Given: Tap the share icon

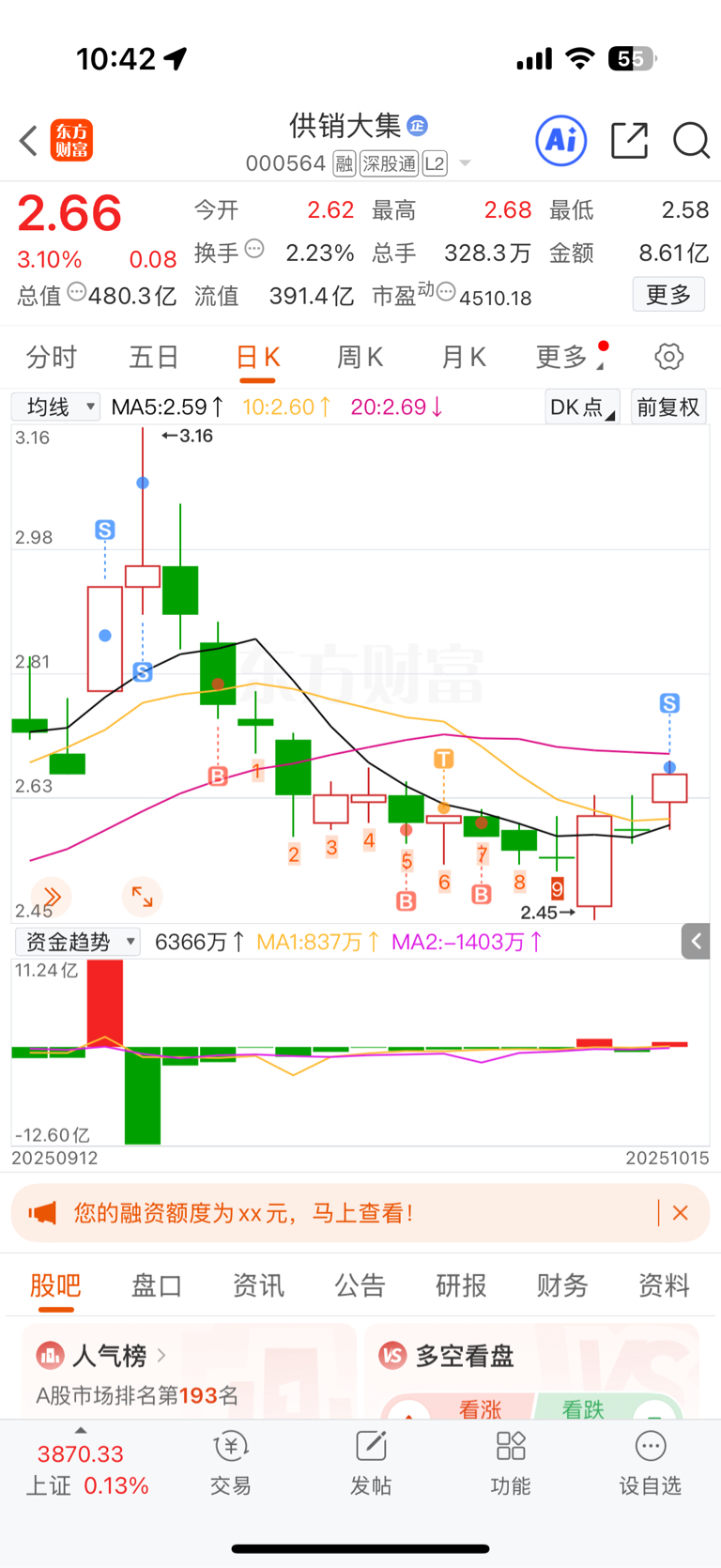Looking at the screenshot, I should (630, 141).
